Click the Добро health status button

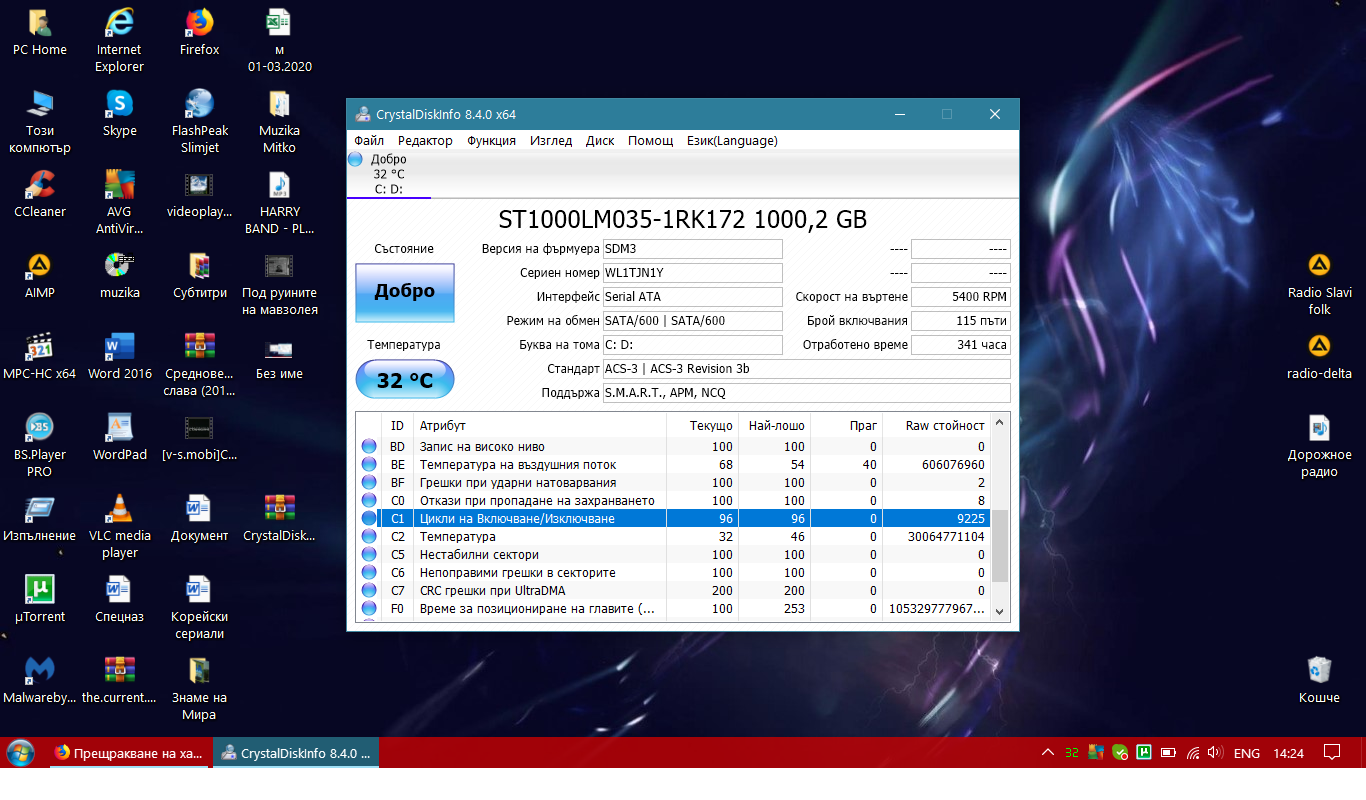pos(405,292)
